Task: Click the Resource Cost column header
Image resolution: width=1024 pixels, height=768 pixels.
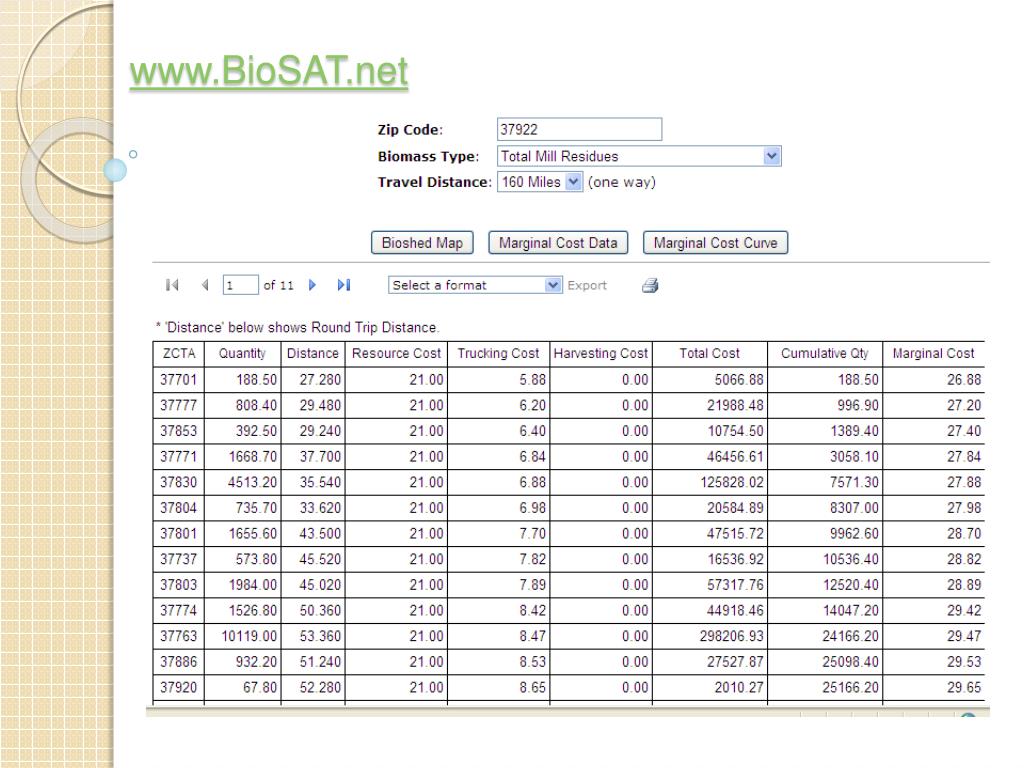Action: coord(396,353)
